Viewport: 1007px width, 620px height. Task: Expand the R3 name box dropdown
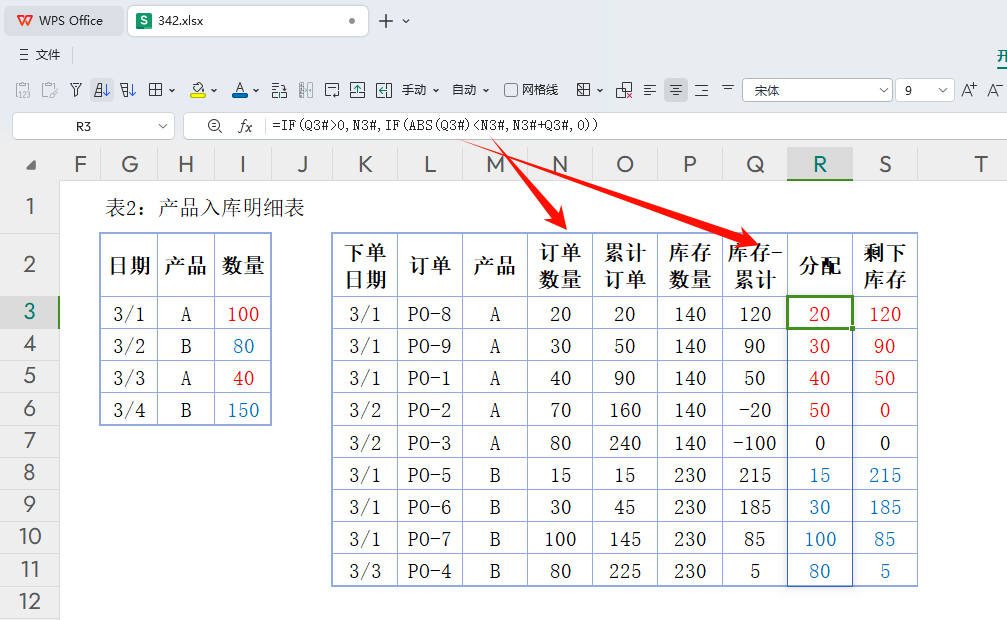tap(162, 127)
